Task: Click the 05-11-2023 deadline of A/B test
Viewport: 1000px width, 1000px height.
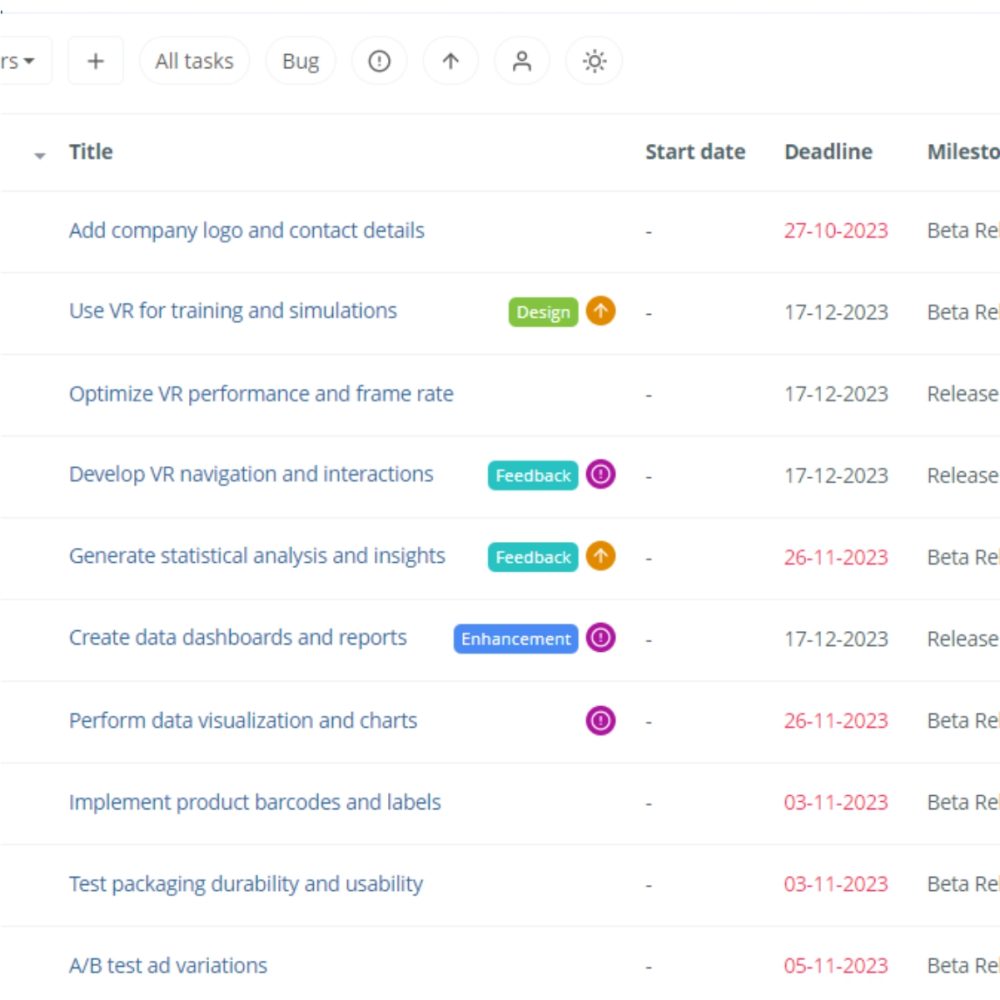Action: point(836,966)
